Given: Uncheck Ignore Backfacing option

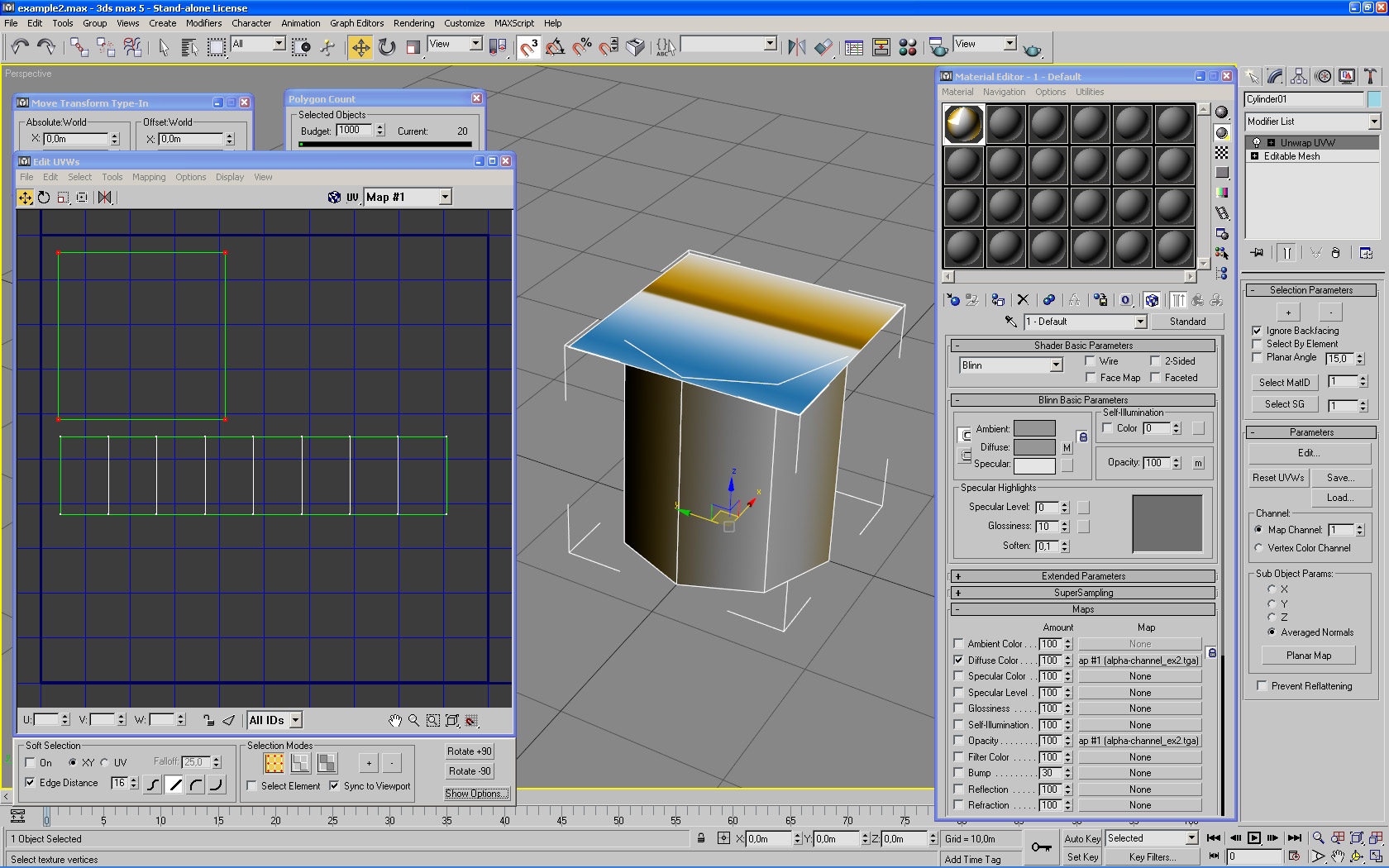Looking at the screenshot, I should click(1257, 331).
